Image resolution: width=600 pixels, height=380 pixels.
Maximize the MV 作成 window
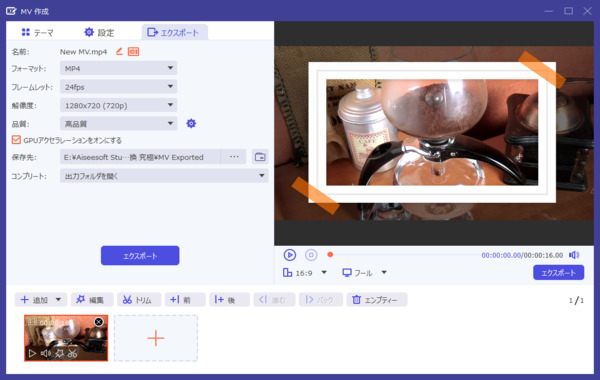[568, 11]
